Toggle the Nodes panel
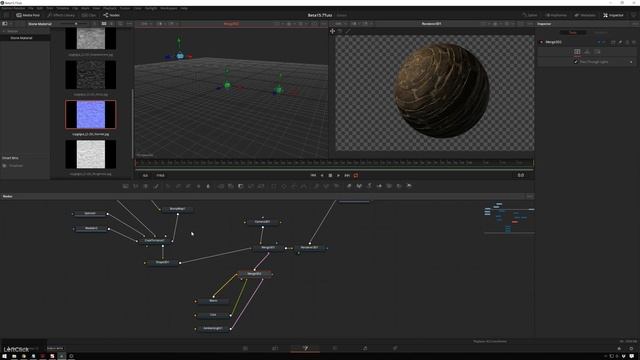640x360 pixels. coord(111,15)
